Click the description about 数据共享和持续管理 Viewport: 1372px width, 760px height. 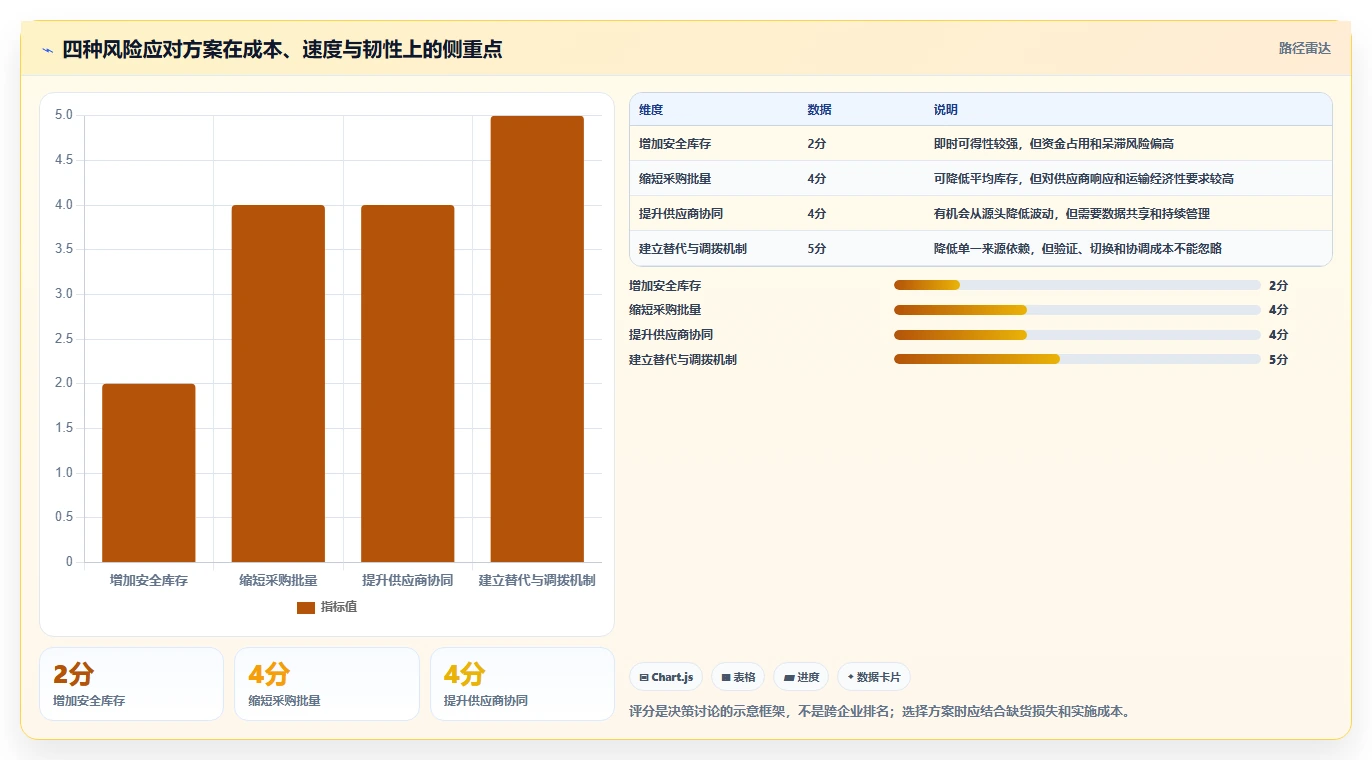pyautogui.click(x=1072, y=214)
